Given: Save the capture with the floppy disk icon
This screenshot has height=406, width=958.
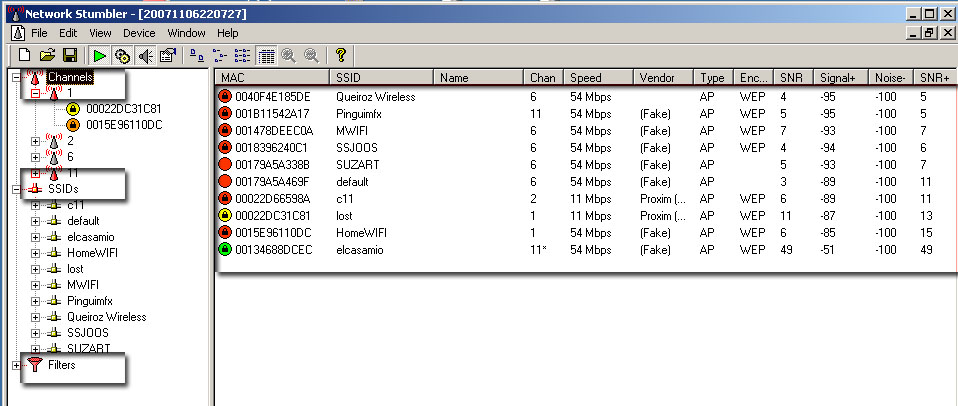Looking at the screenshot, I should point(70,56).
